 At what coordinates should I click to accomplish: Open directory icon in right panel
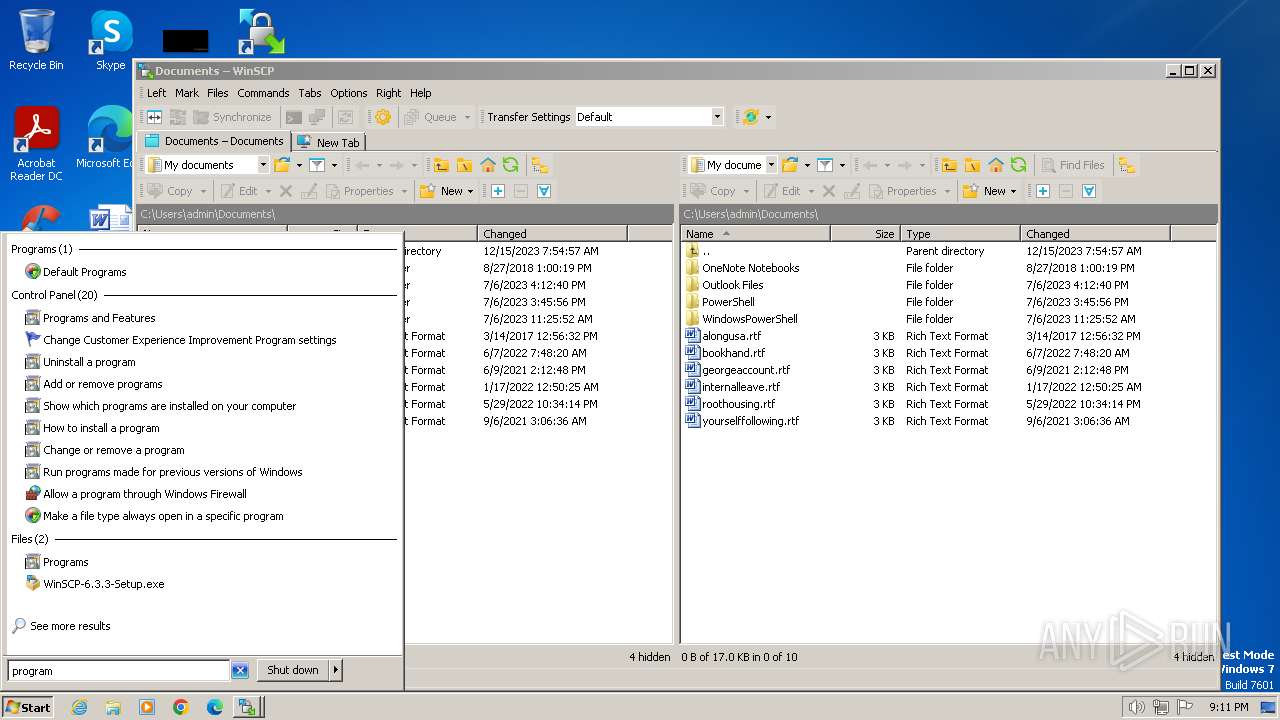click(790, 165)
